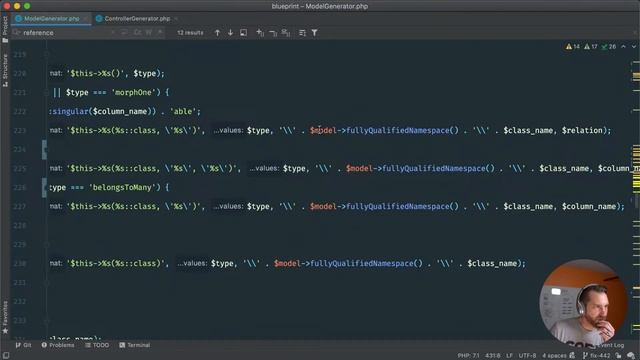Open the Event Log
Viewport: 640px width, 360px height.
[x=610, y=345]
